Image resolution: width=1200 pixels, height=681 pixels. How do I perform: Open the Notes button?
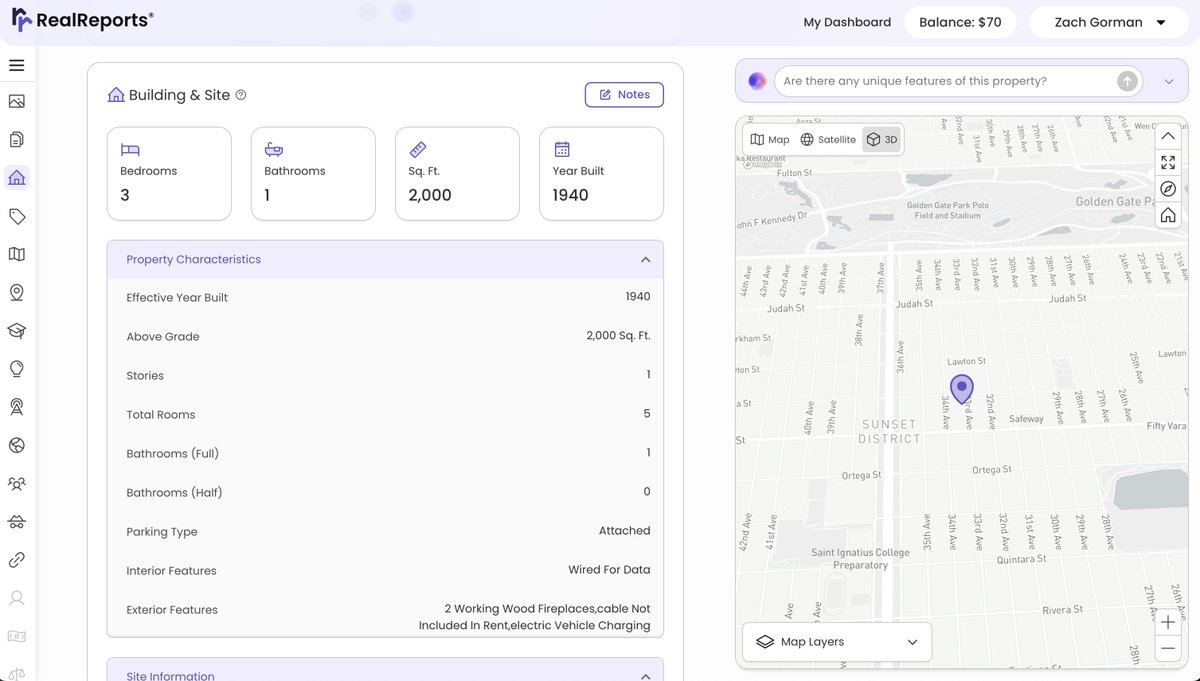click(x=624, y=95)
